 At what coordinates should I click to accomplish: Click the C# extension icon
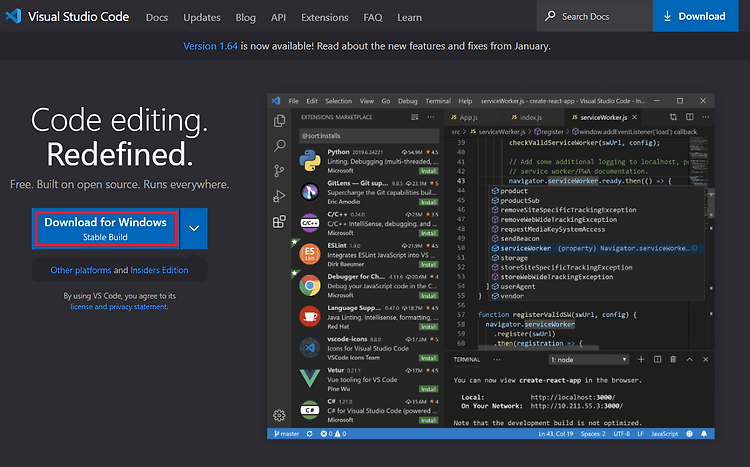pos(310,410)
